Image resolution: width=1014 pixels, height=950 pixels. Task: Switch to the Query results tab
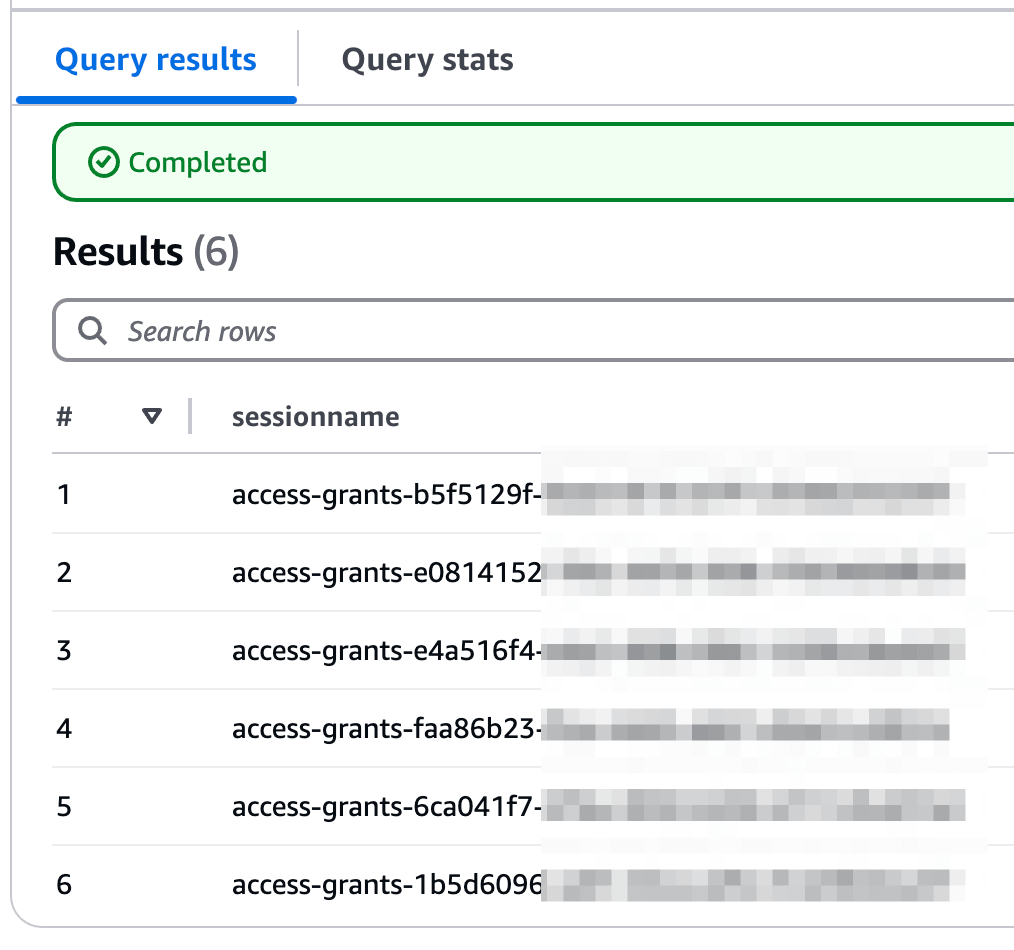coord(156,60)
